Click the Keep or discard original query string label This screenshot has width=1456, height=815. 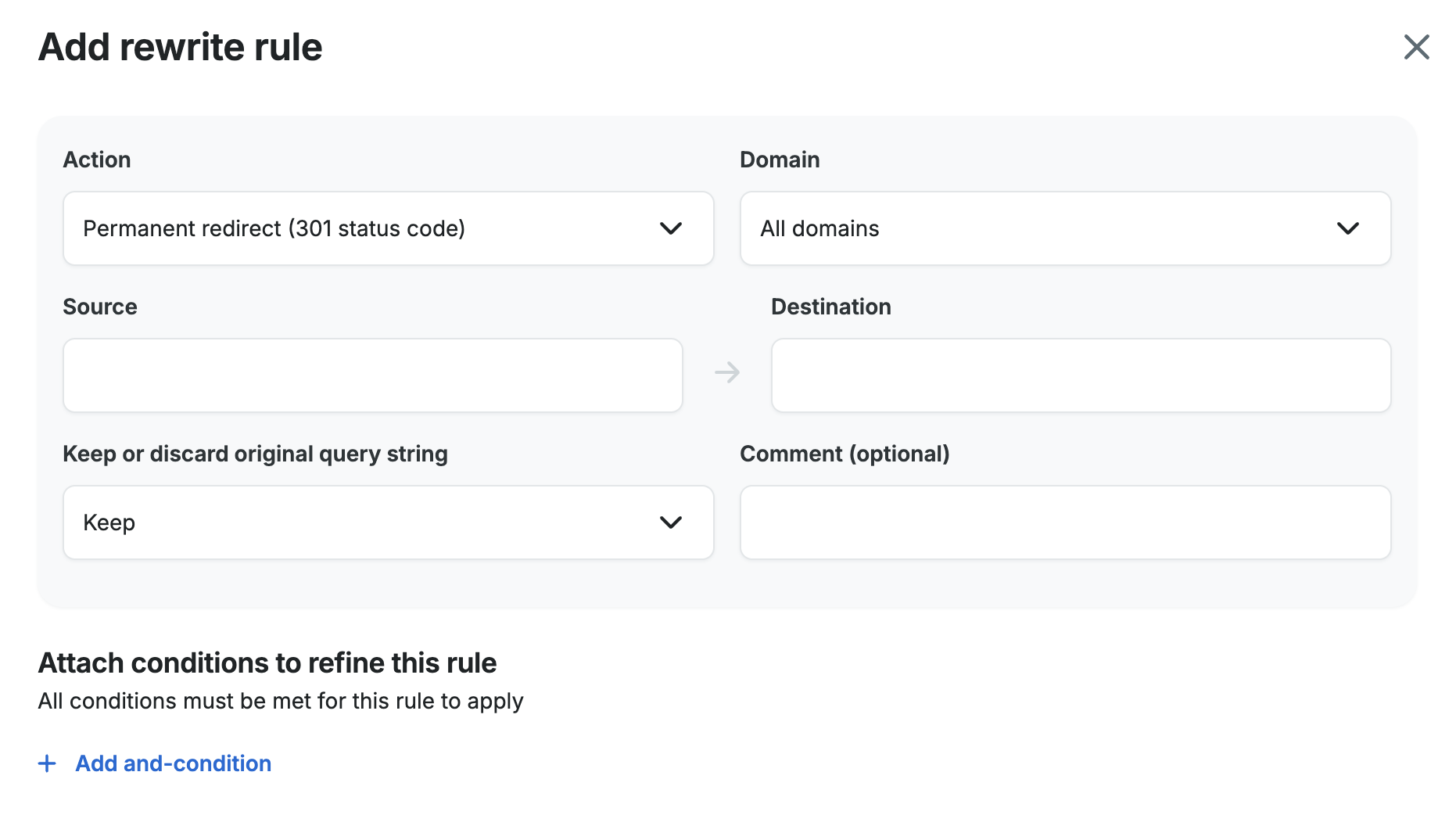pyautogui.click(x=255, y=454)
